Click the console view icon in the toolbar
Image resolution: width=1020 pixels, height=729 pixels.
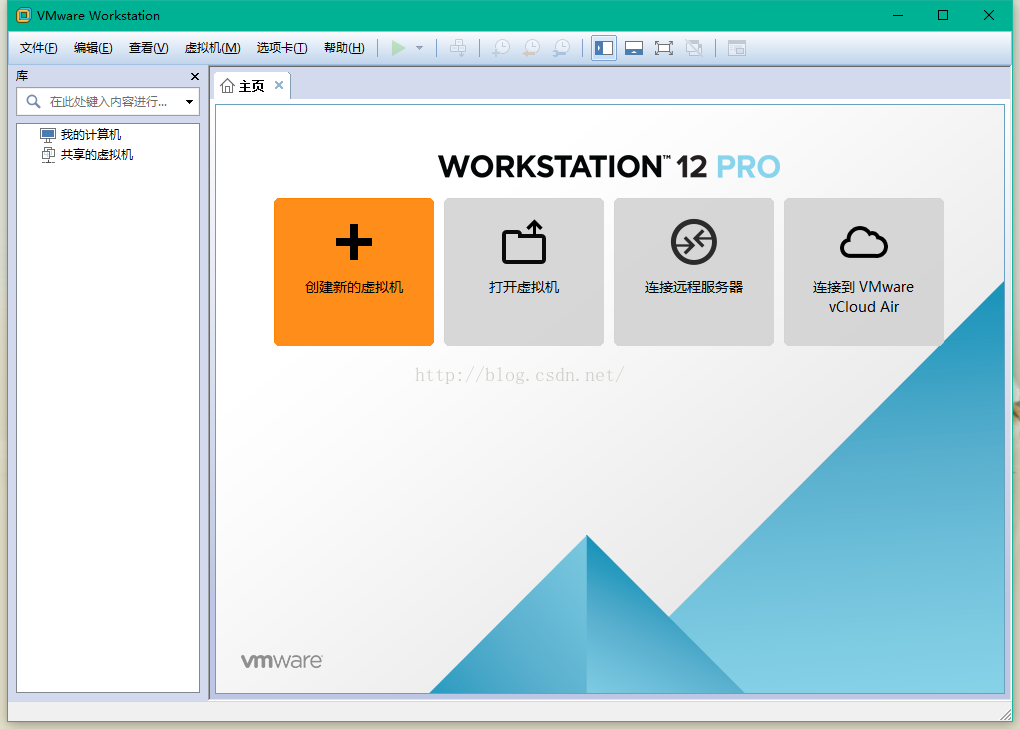[736, 48]
